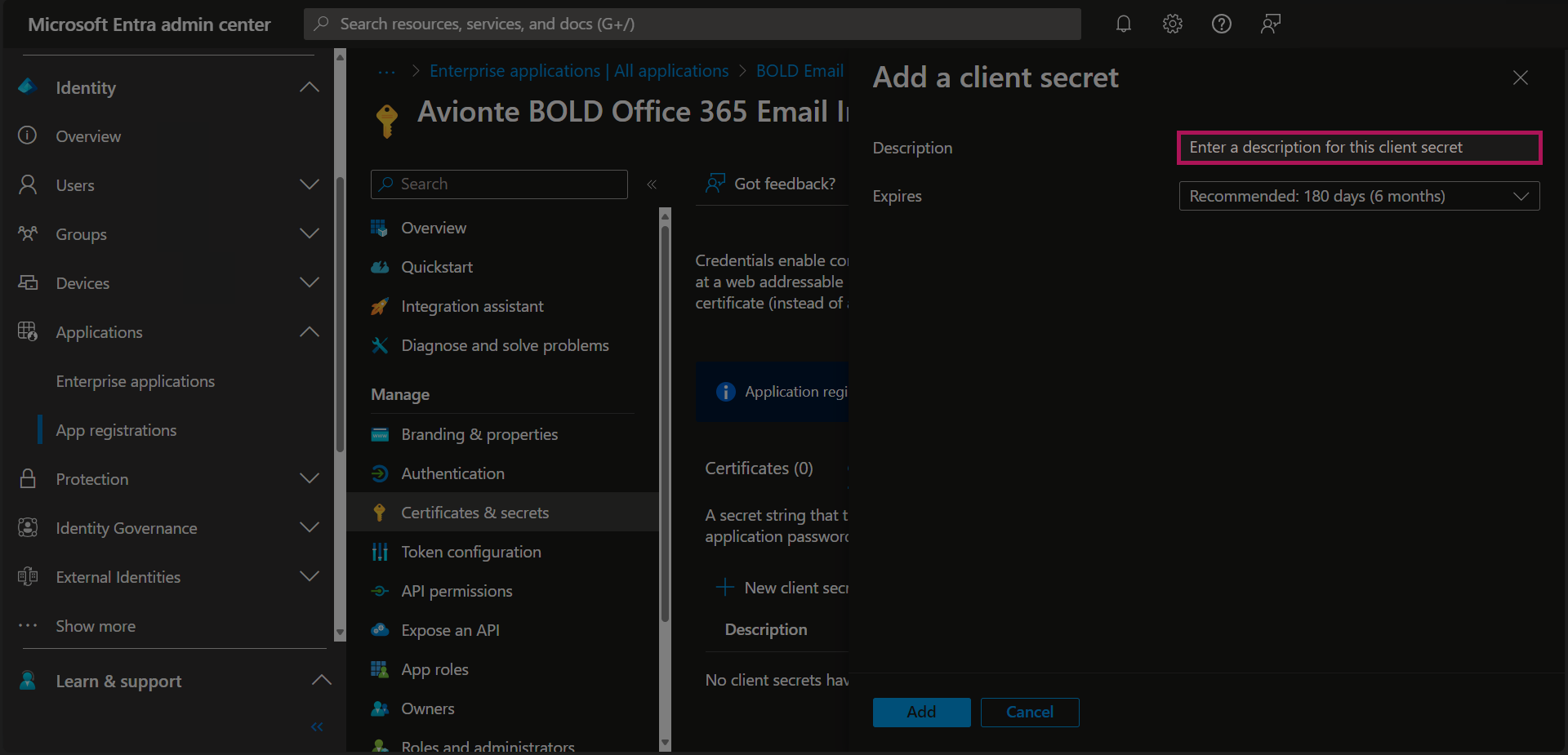Image resolution: width=1568 pixels, height=755 pixels.
Task: Click the API permissions icon
Action: (380, 591)
